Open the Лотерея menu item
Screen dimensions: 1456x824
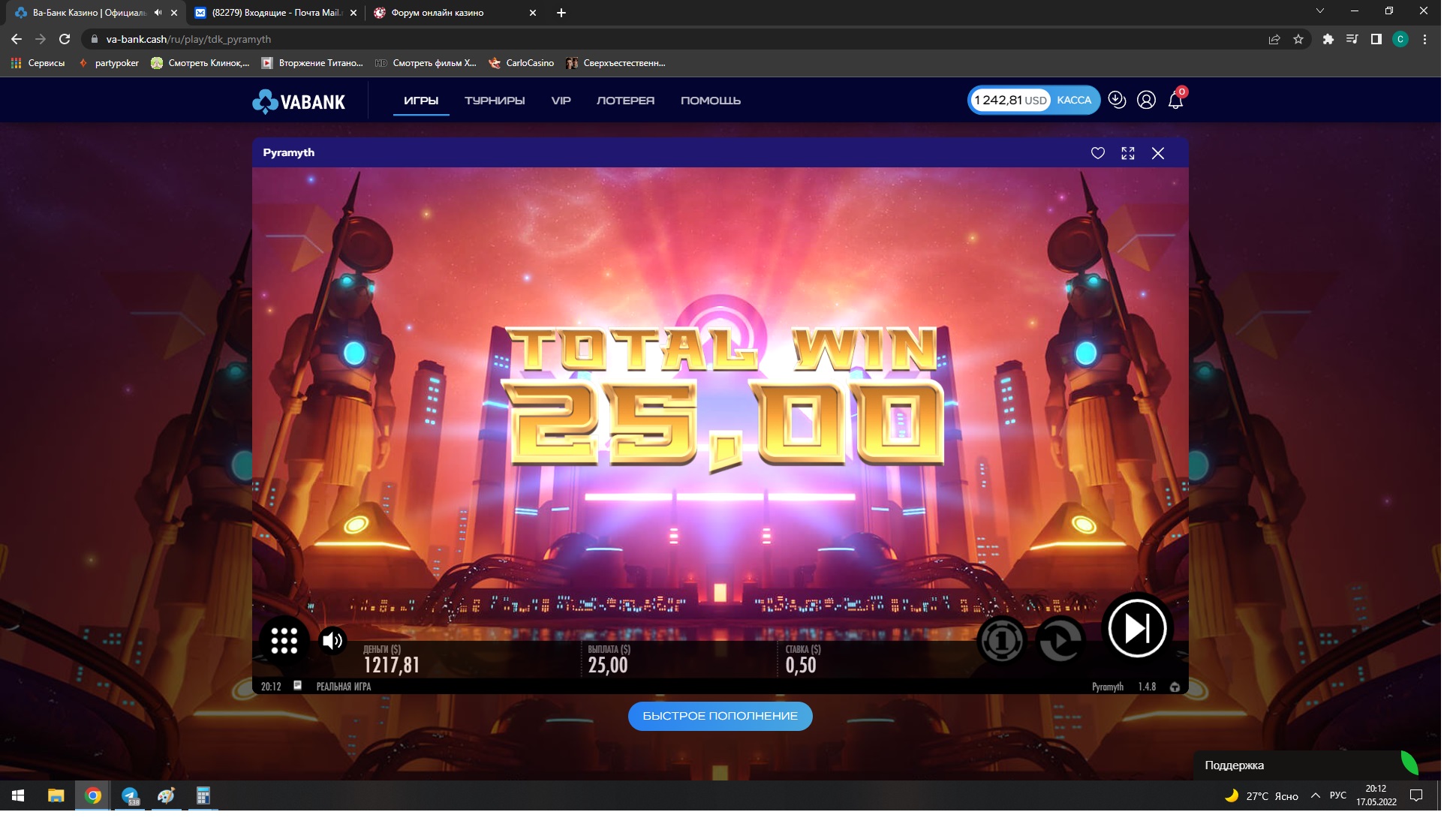tap(625, 101)
